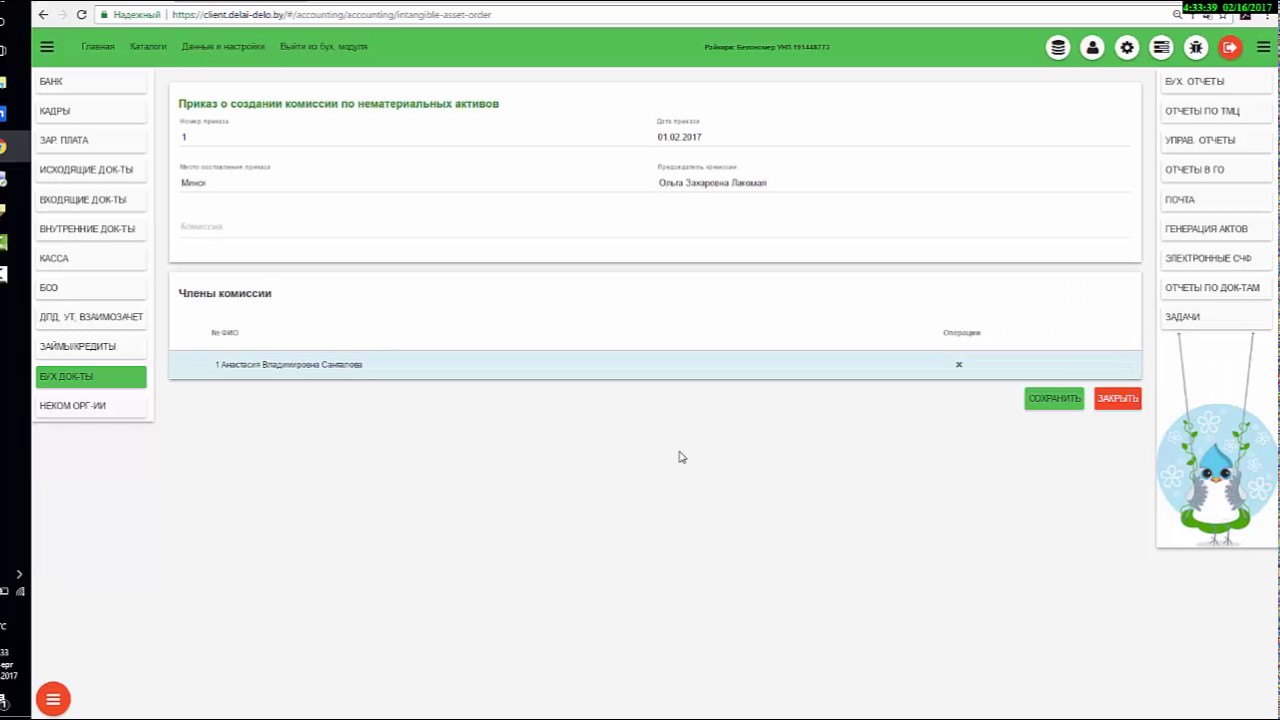Open Данные и настройки menu
Screen dimensions: 1280x720
tap(223, 47)
